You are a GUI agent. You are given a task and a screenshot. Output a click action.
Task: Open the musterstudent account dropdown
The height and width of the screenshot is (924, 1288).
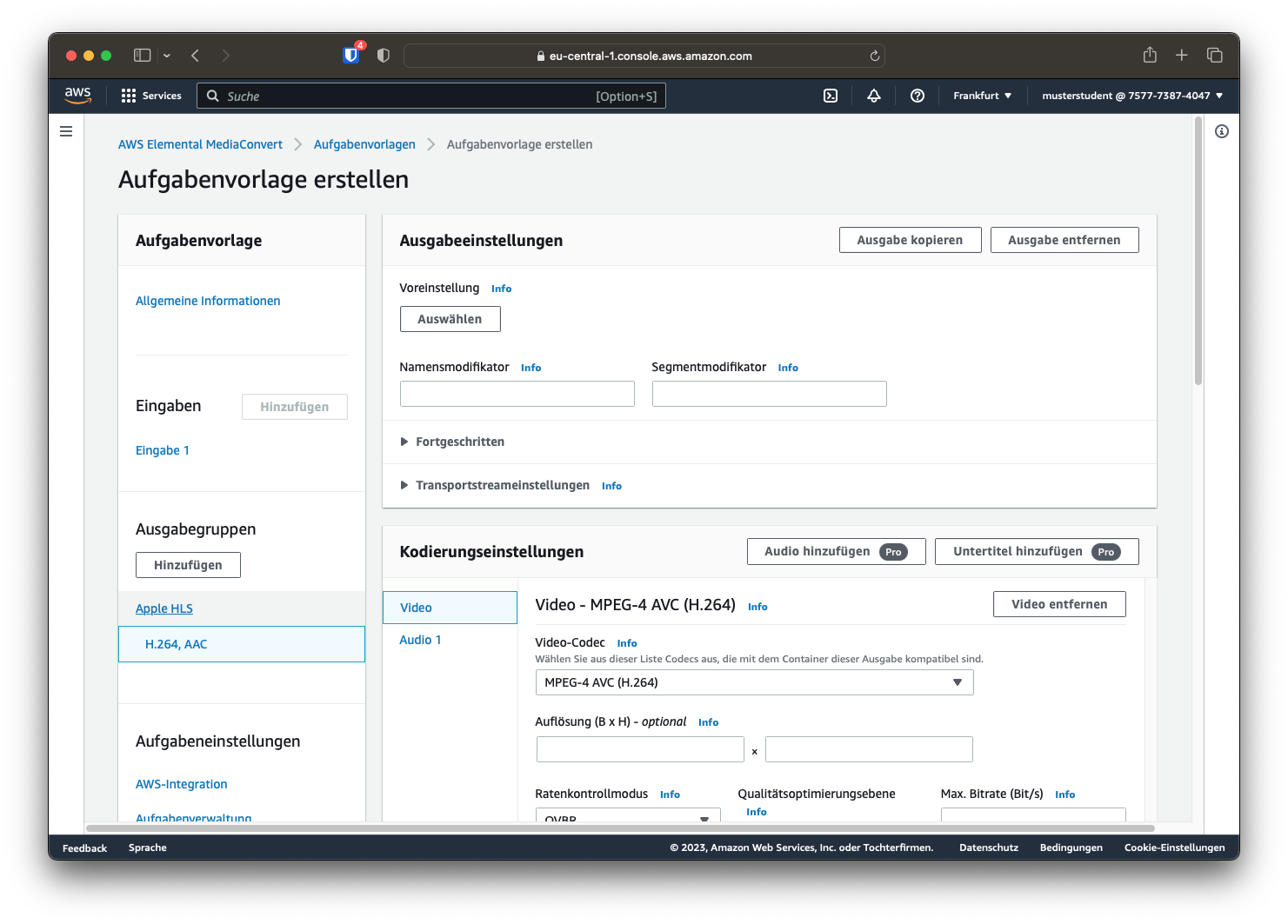point(1132,96)
